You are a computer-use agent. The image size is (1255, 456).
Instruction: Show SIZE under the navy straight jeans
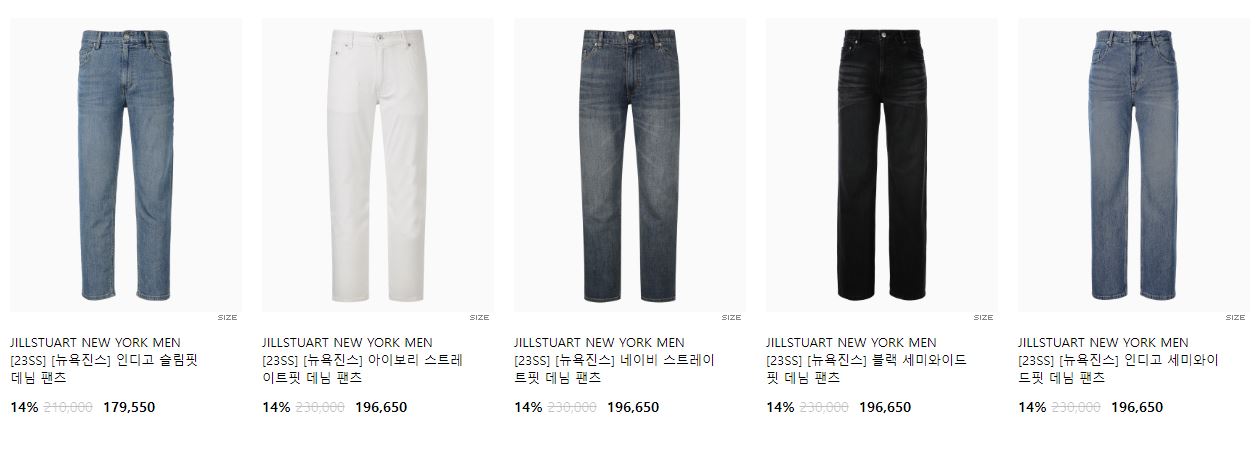coord(731,318)
